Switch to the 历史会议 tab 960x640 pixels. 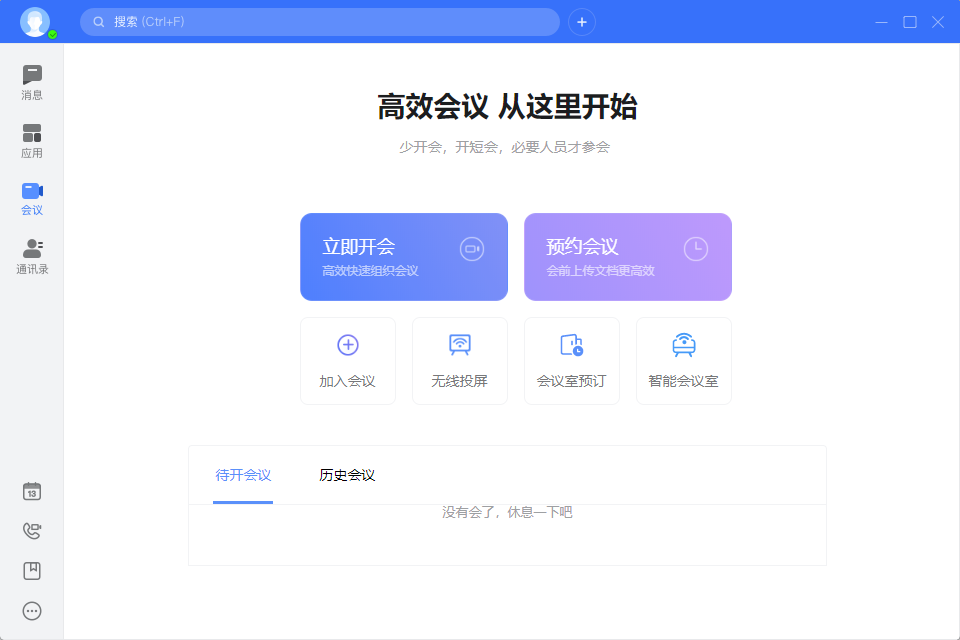coord(347,475)
